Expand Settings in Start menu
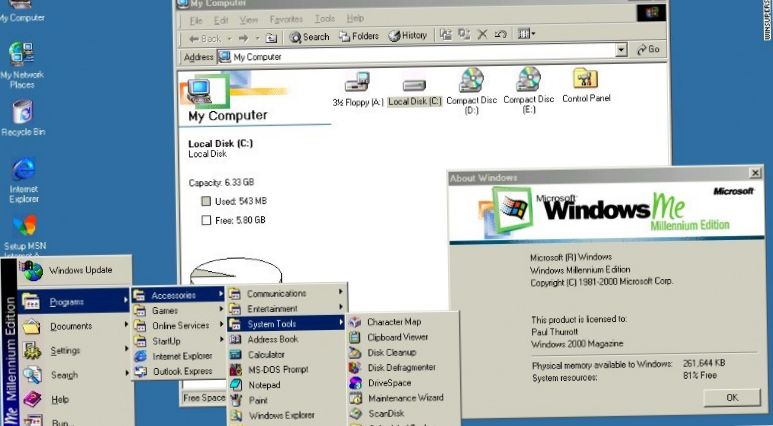 click(x=74, y=351)
